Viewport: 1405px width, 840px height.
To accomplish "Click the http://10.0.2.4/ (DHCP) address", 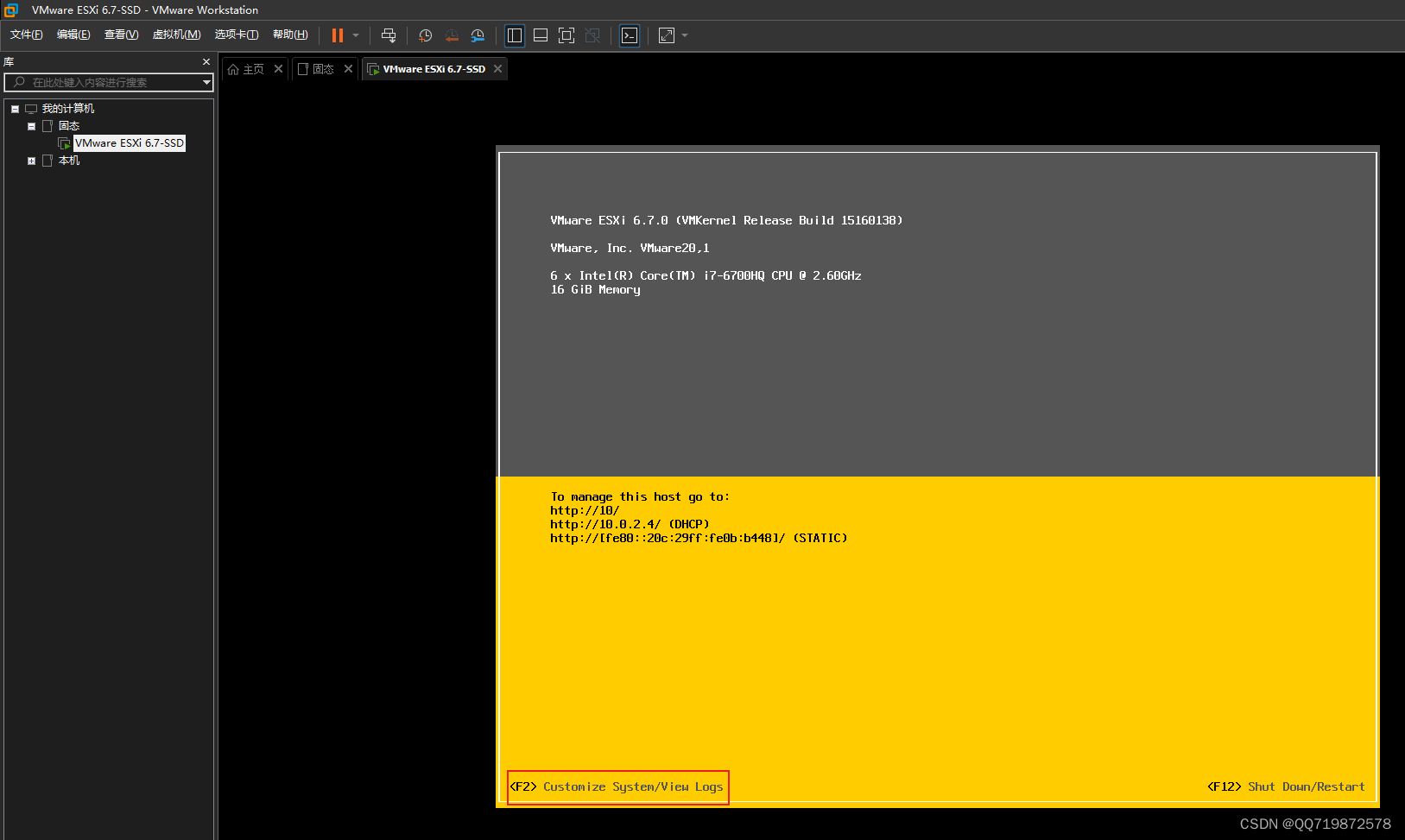I will [630, 524].
